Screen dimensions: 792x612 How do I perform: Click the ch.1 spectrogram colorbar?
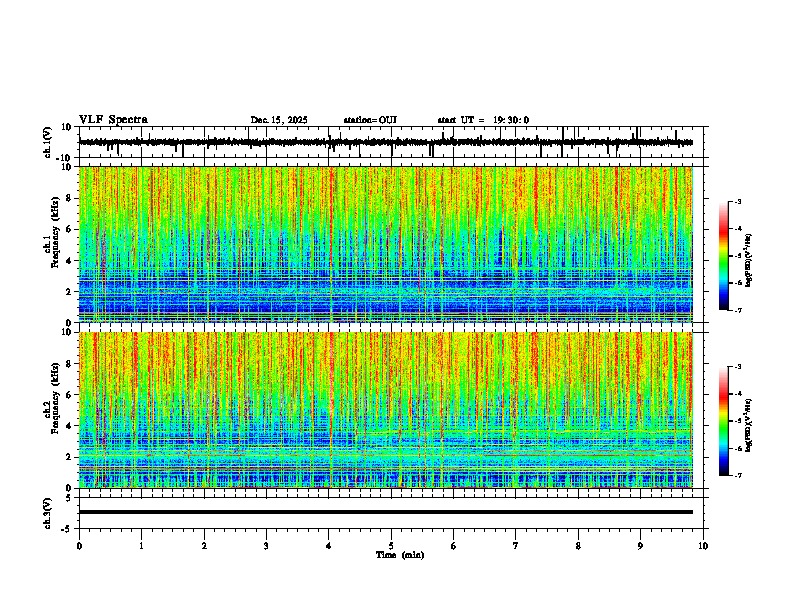[724, 256]
